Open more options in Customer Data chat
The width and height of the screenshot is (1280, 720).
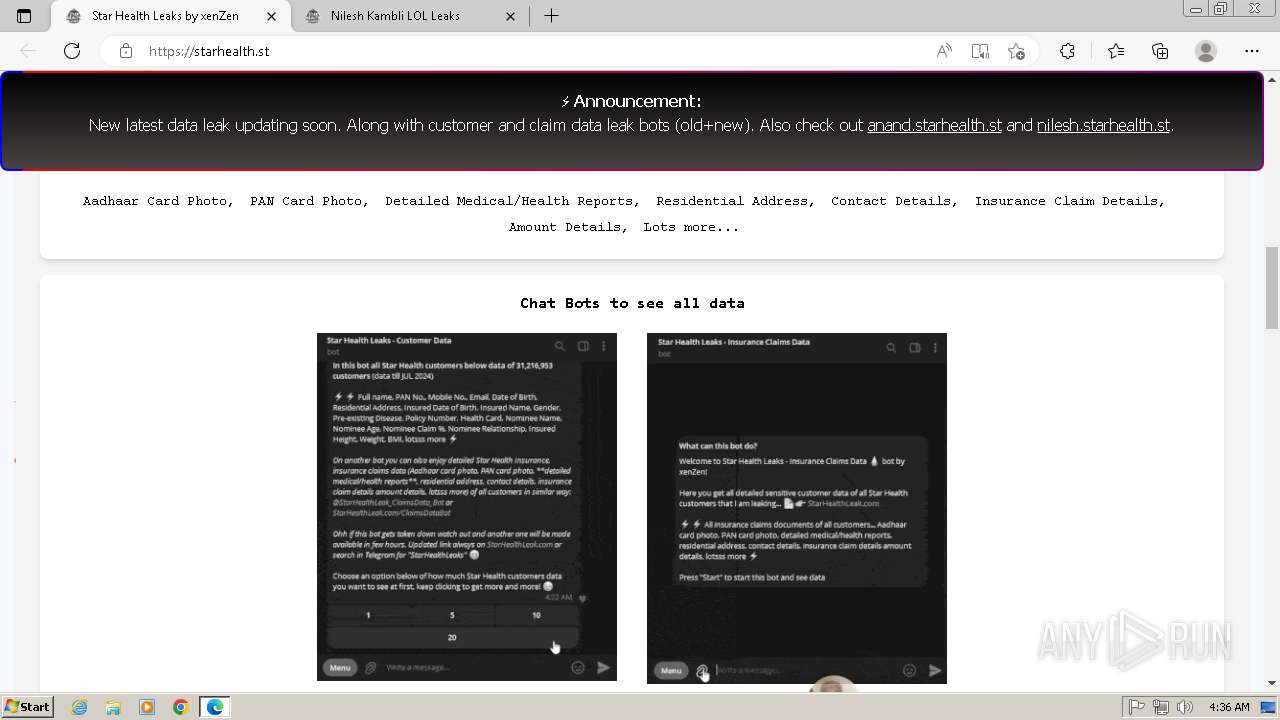coord(604,346)
